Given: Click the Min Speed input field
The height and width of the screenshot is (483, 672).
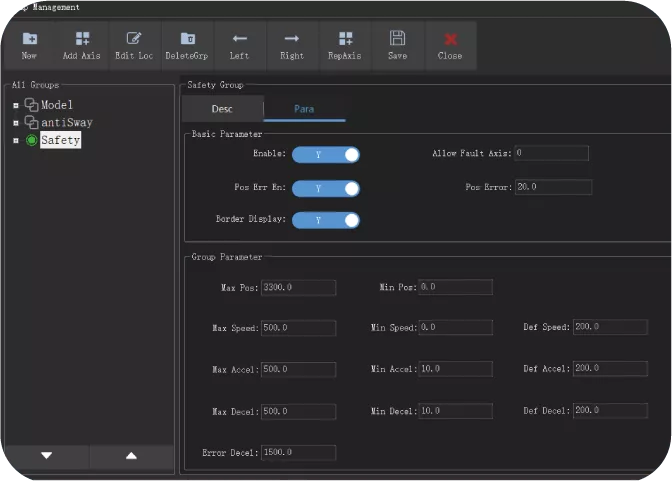Looking at the screenshot, I should coord(456,327).
